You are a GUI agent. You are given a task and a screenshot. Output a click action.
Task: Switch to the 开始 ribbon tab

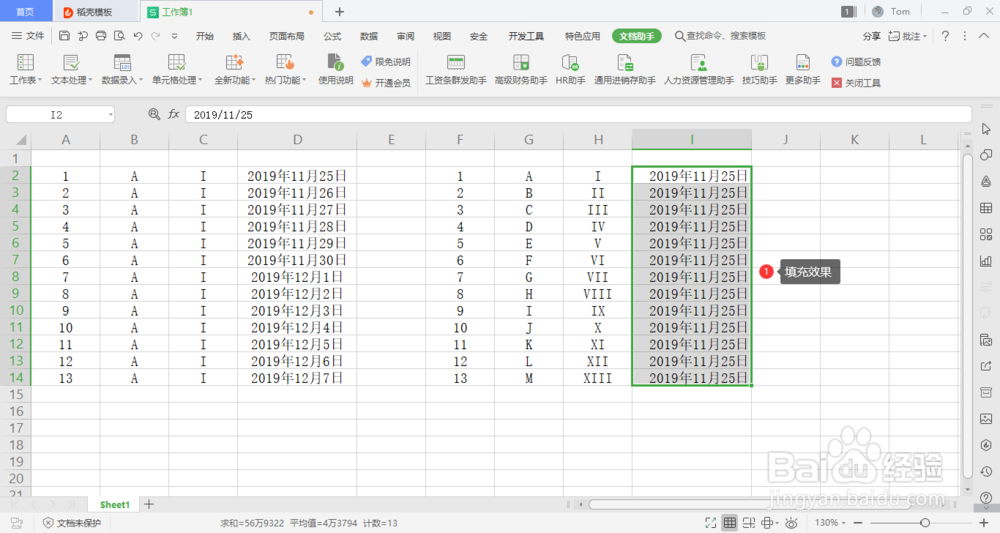point(205,36)
